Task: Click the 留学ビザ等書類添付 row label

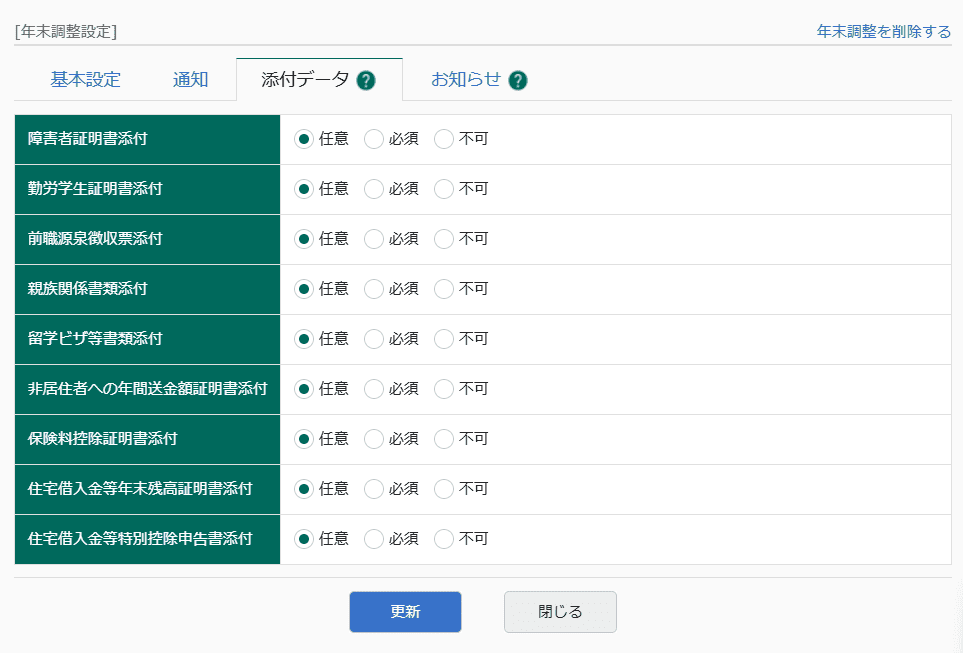Action: coord(95,338)
